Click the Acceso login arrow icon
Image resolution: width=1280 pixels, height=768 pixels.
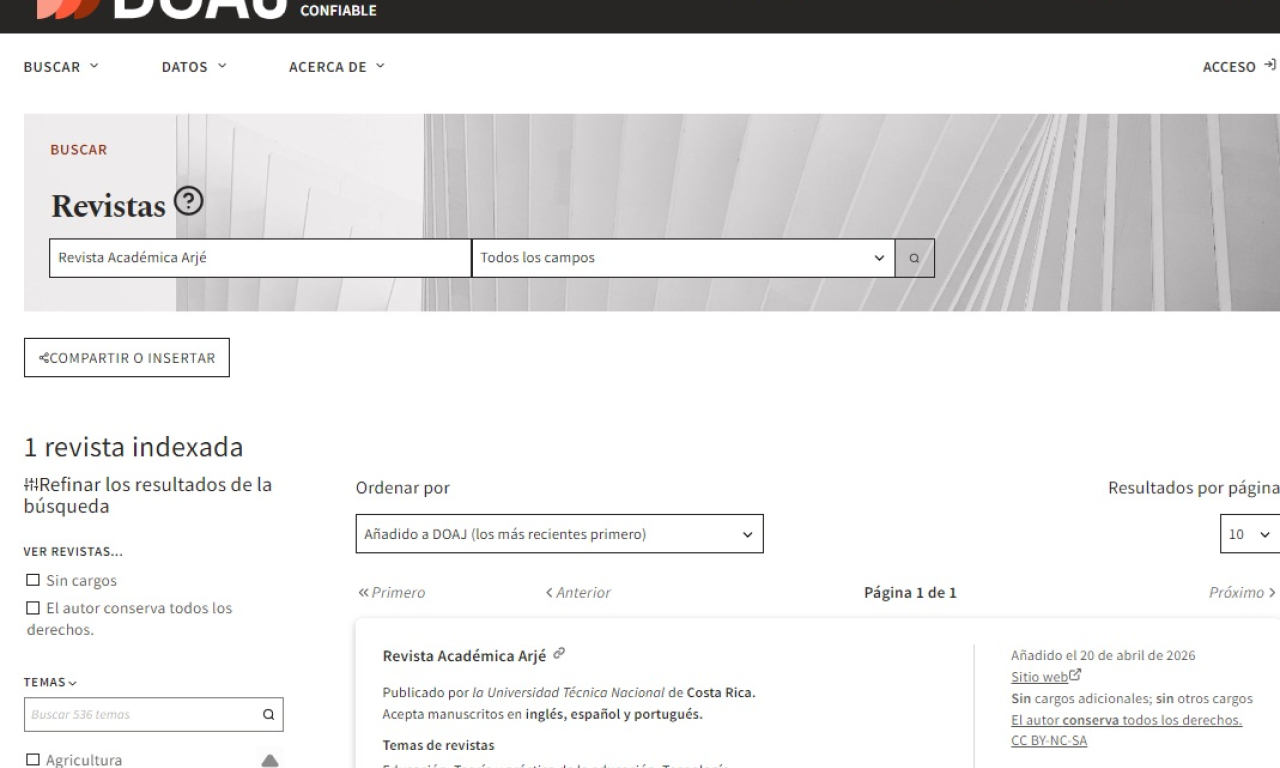click(1270, 65)
